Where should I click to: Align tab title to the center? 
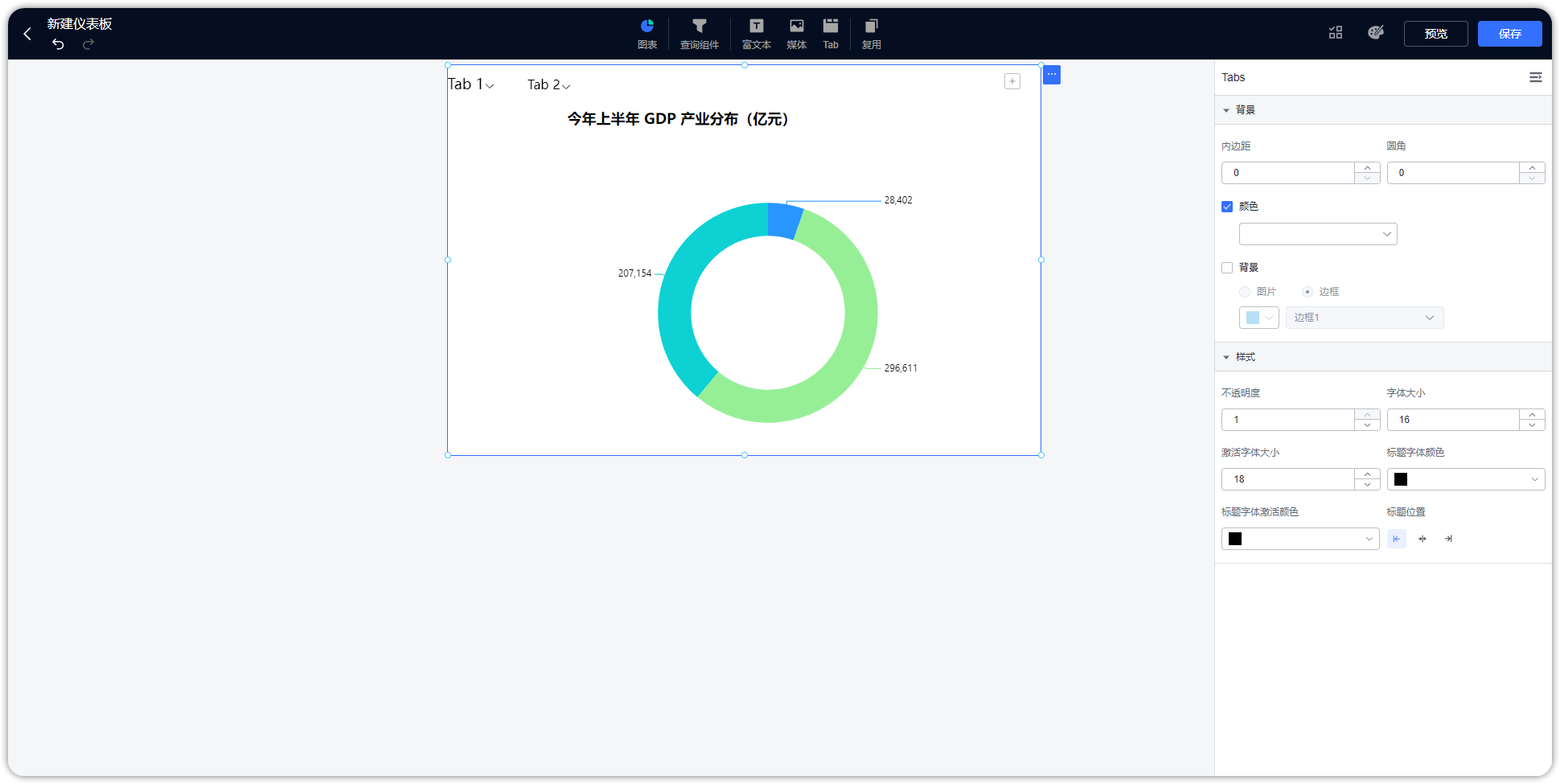[x=1422, y=539]
